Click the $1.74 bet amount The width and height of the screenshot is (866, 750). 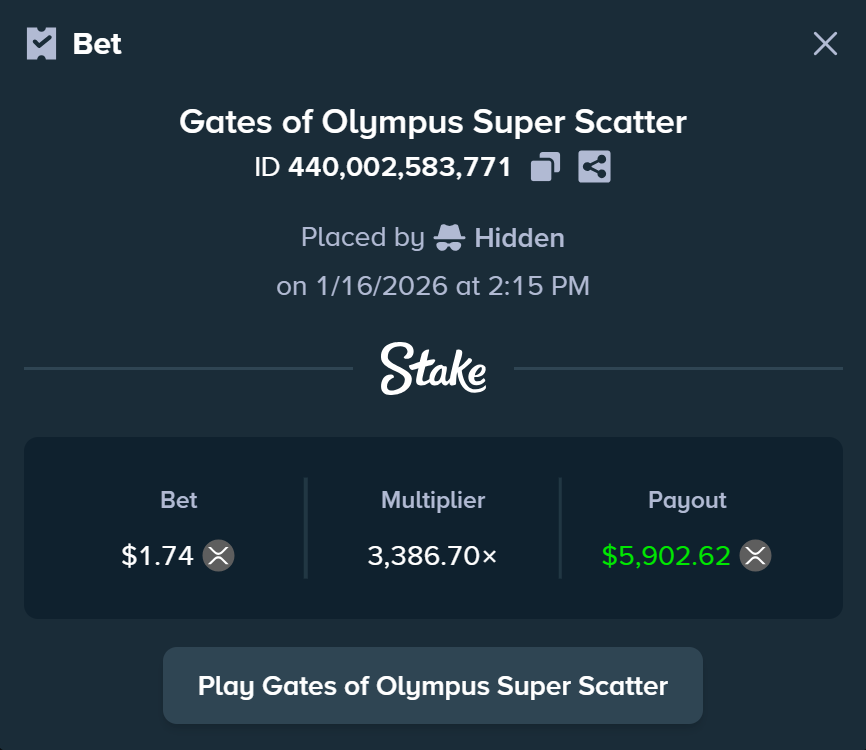[158, 556]
